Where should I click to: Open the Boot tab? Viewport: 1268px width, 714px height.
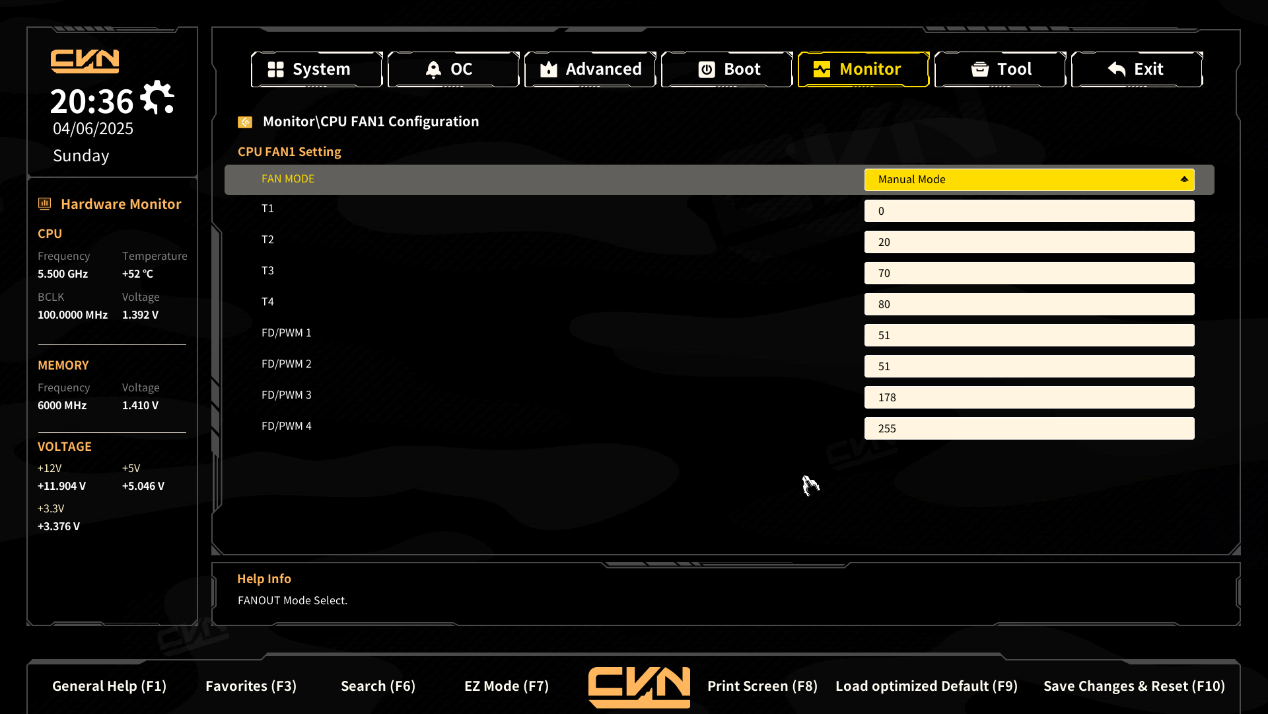point(727,69)
